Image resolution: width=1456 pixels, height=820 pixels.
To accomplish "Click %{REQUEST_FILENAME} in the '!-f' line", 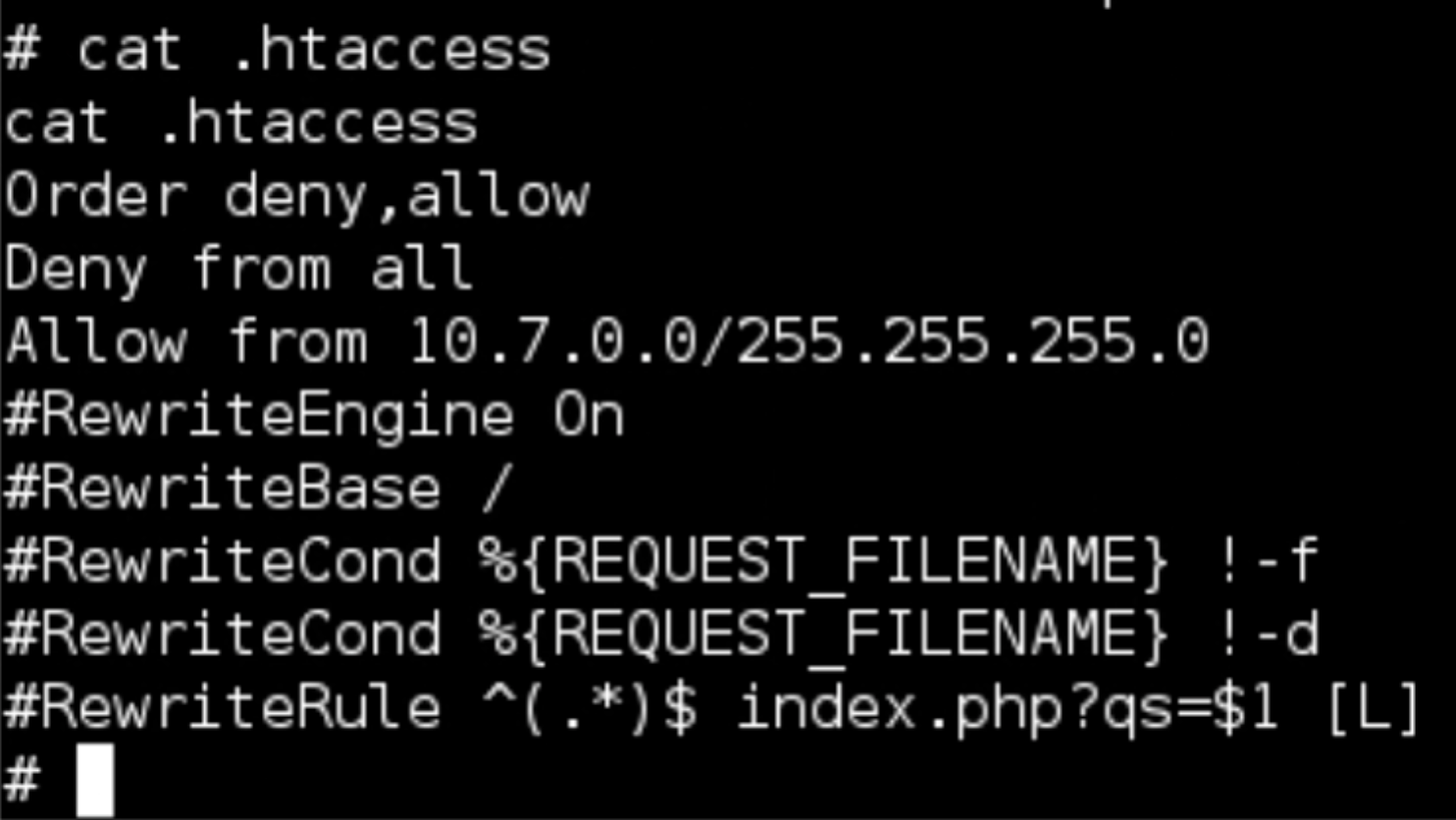I will pyautogui.click(x=823, y=561).
